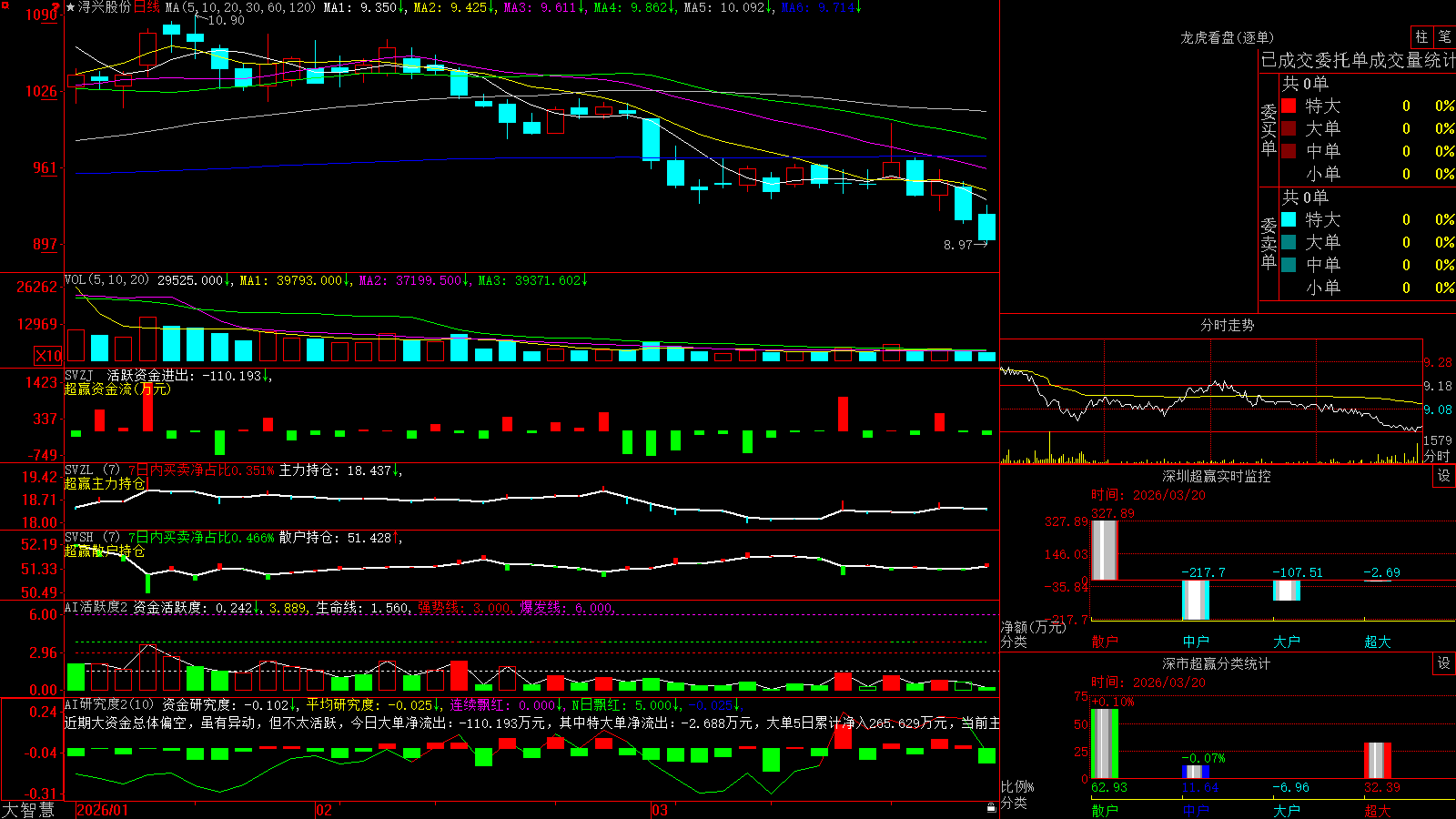This screenshot has height=819, width=1456.
Task: Click 超赢主力持仓 label
Action: click(x=105, y=483)
